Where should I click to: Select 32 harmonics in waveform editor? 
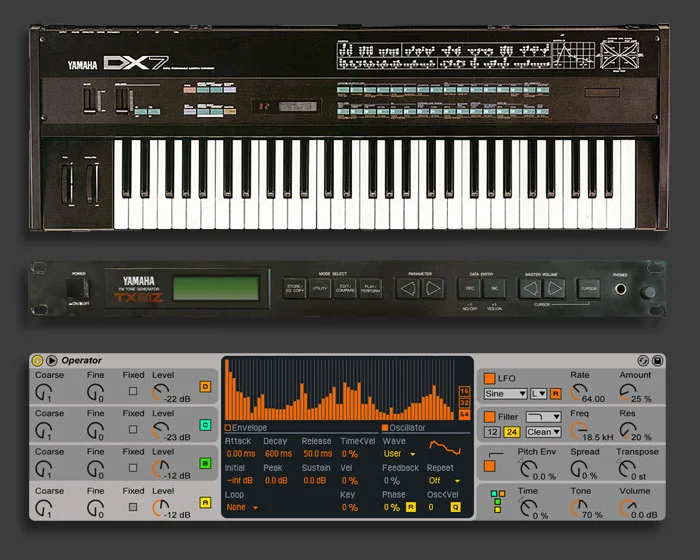(x=464, y=403)
